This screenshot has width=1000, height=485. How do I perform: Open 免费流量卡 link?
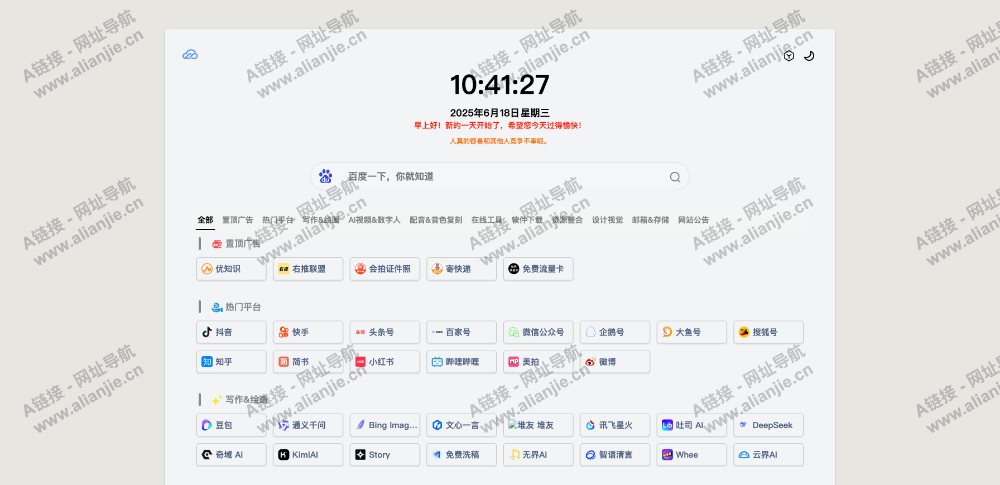point(538,269)
